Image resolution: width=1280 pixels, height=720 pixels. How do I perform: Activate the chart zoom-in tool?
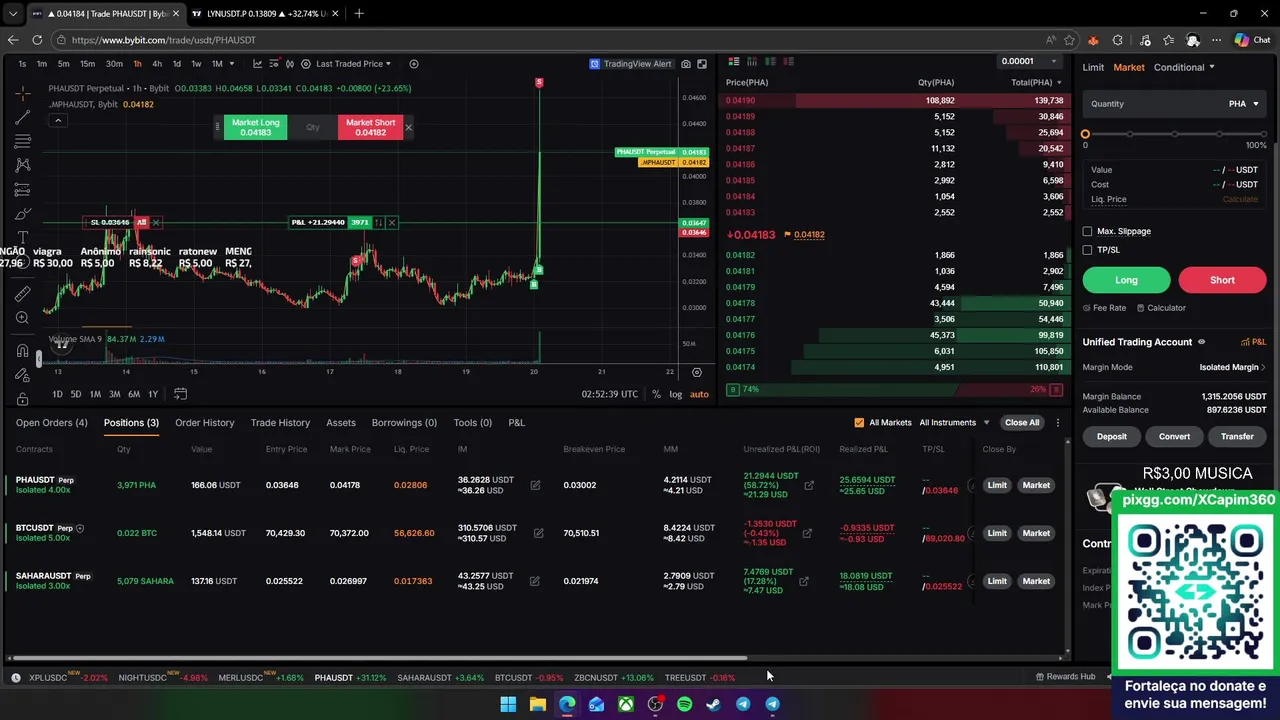tap(22, 318)
